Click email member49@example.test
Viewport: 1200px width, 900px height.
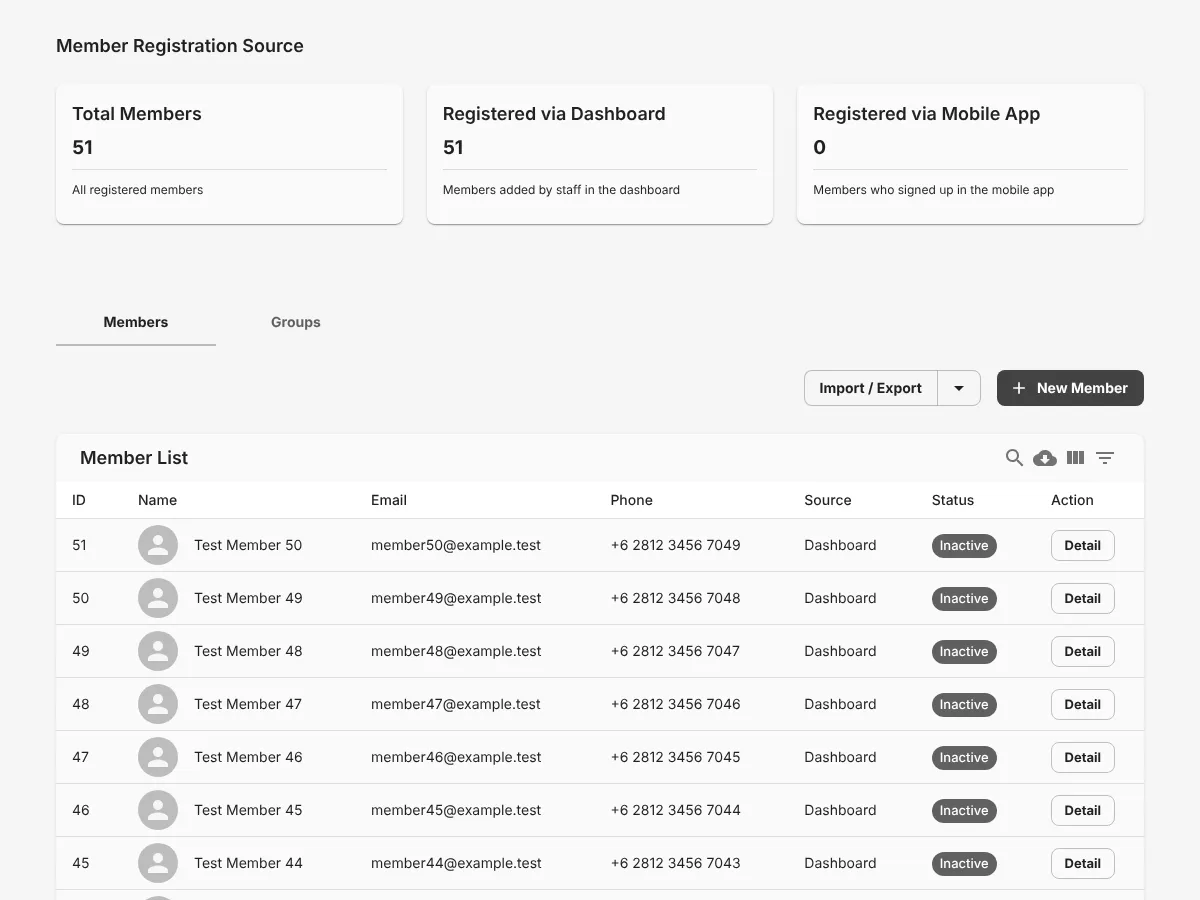click(456, 598)
